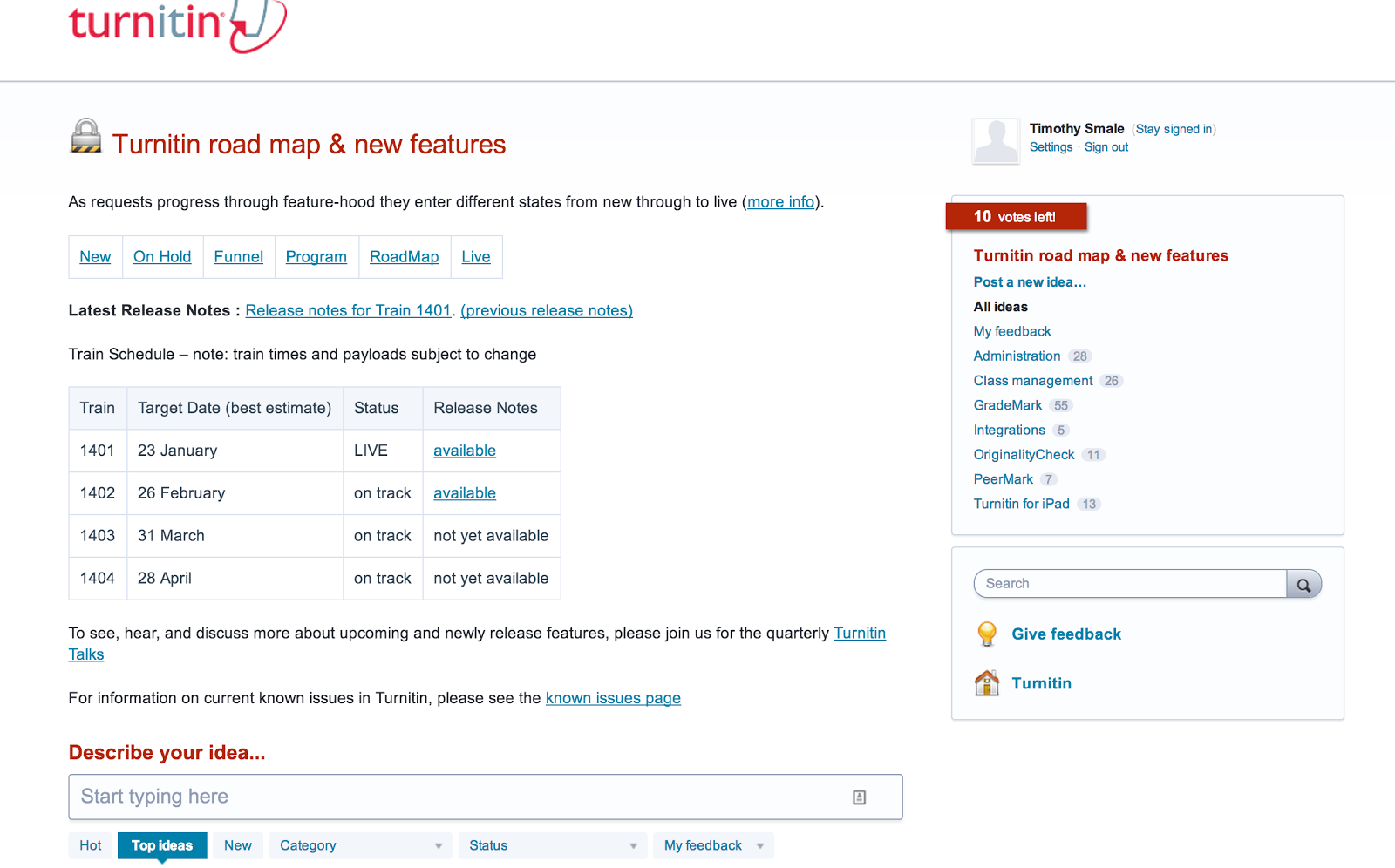This screenshot has height=868, width=1395.
Task: Expand the My feedback dropdown filter
Action: click(713, 845)
